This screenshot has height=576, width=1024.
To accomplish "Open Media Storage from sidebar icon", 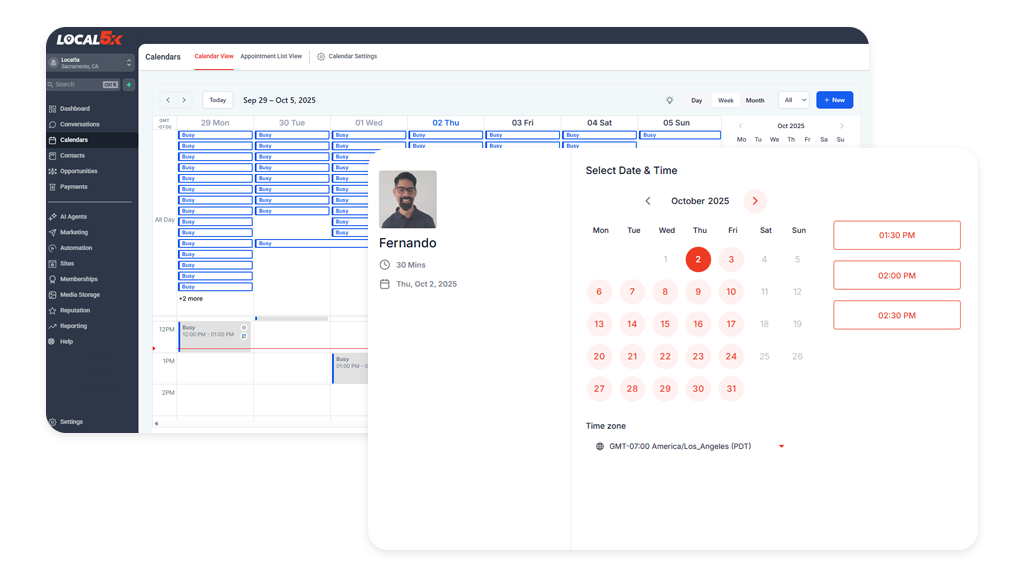I will coord(52,295).
